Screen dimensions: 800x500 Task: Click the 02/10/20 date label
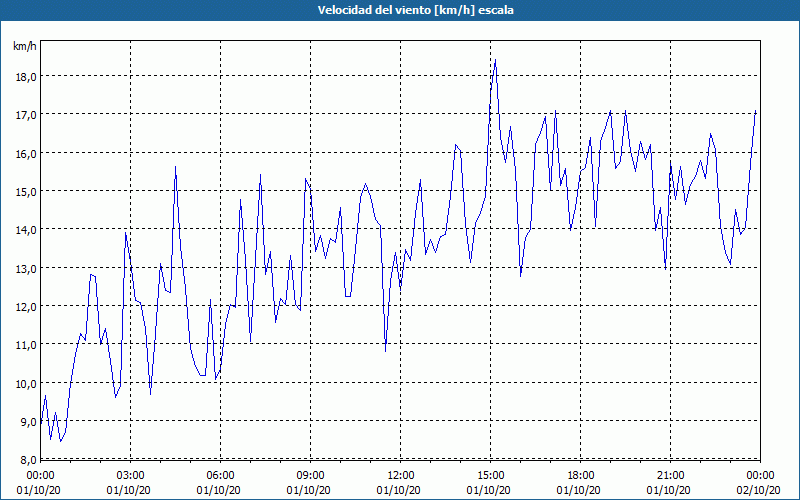coord(758,490)
